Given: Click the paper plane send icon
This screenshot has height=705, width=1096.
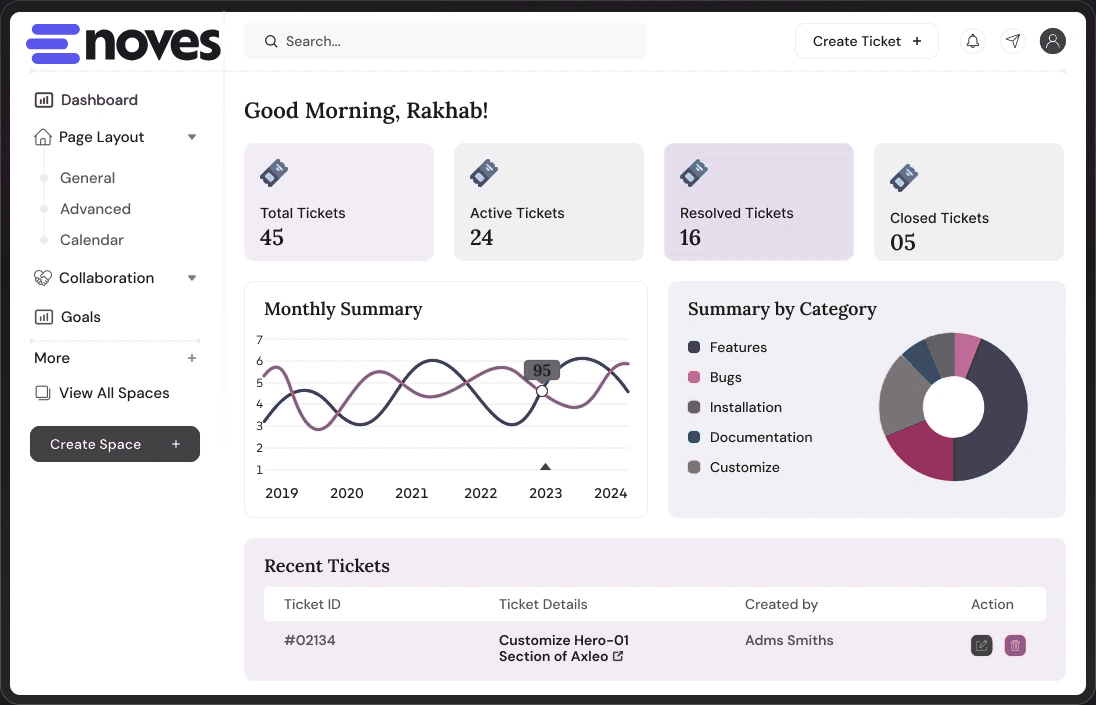Looking at the screenshot, I should click(1013, 41).
